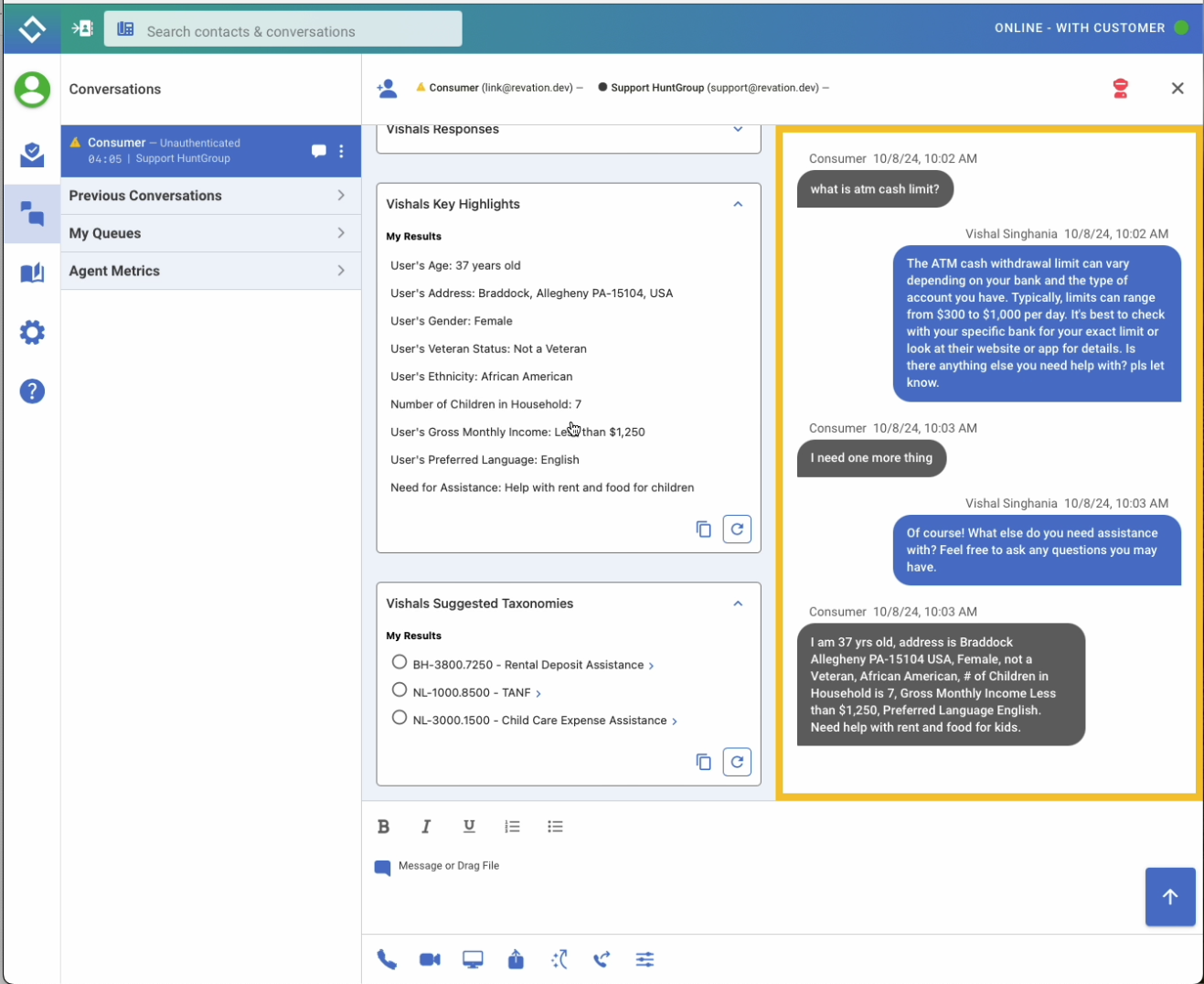
Task: Click the screen share monitor icon
Action: (x=473, y=959)
